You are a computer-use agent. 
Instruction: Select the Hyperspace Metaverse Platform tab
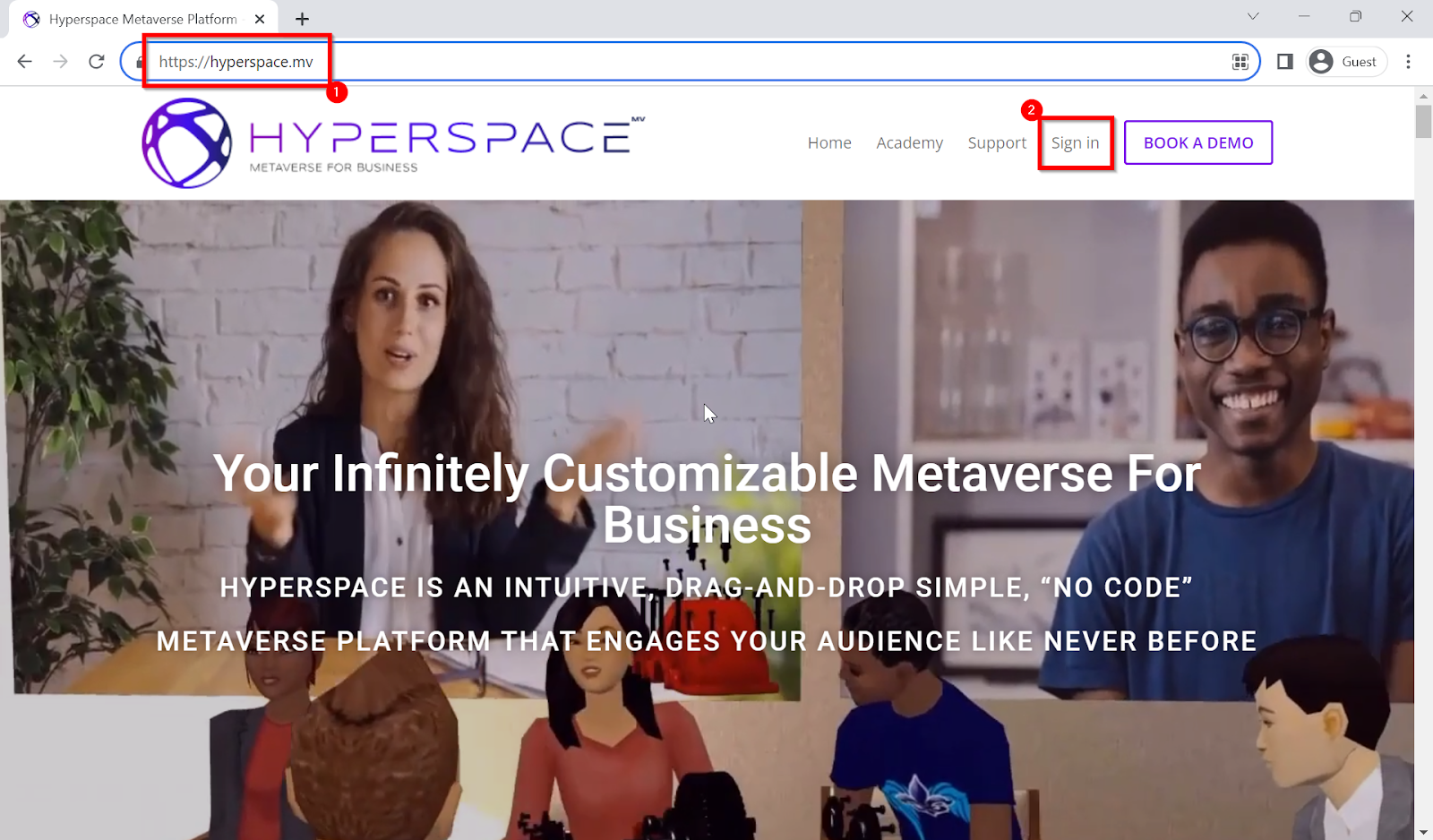tap(143, 19)
